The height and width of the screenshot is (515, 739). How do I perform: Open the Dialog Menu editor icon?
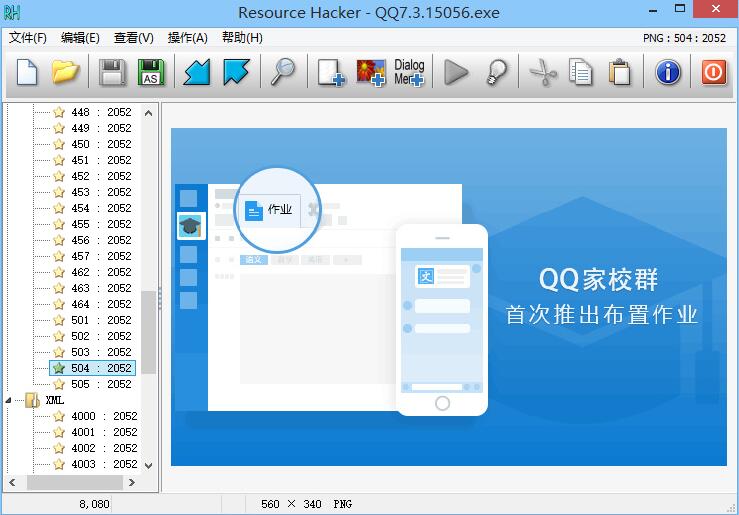[409, 72]
